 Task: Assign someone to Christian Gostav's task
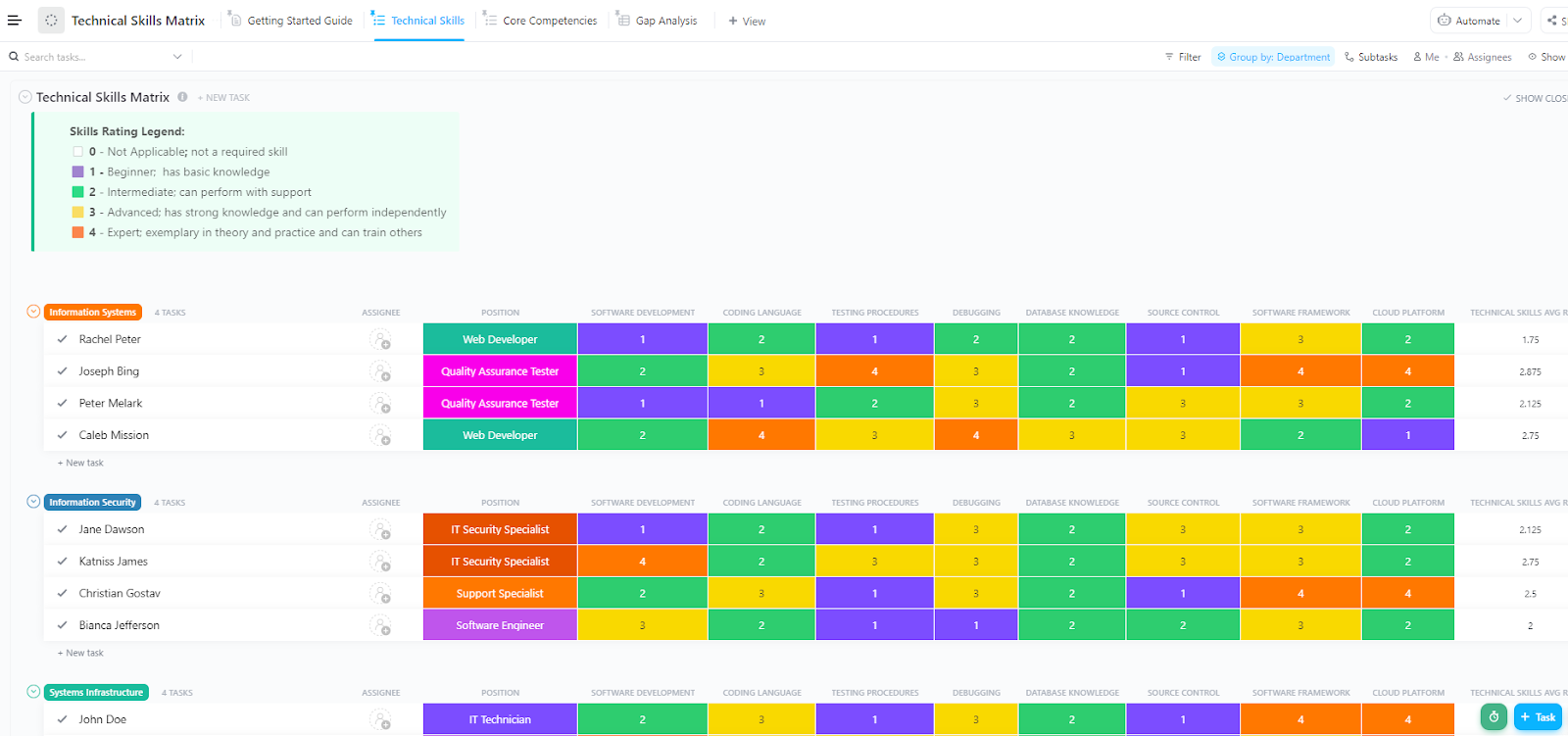(x=380, y=594)
